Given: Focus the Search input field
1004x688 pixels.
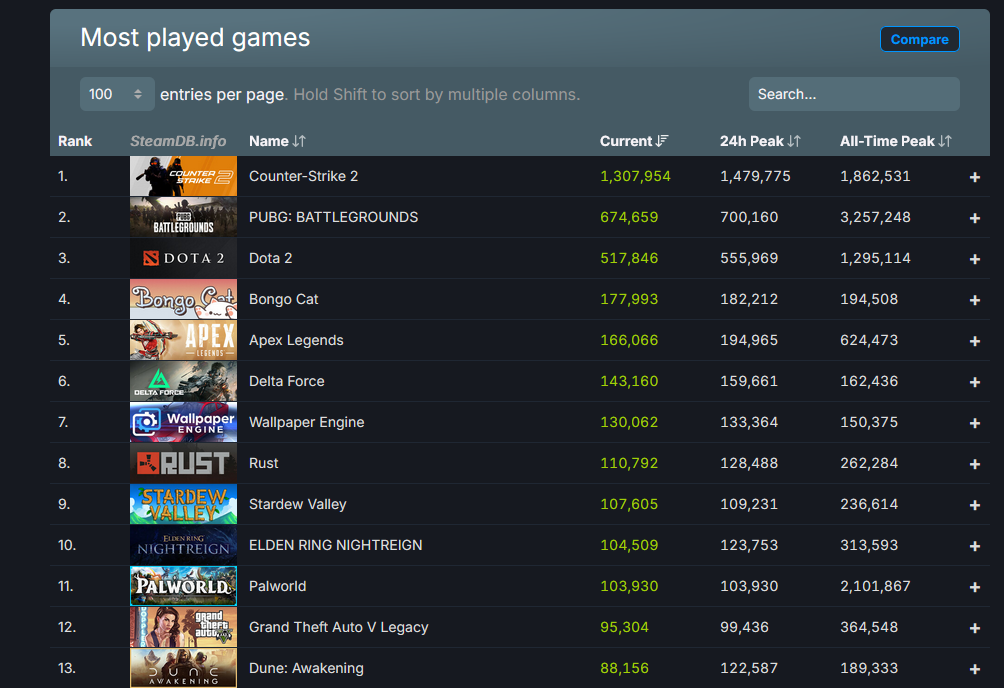Looking at the screenshot, I should [x=854, y=94].
